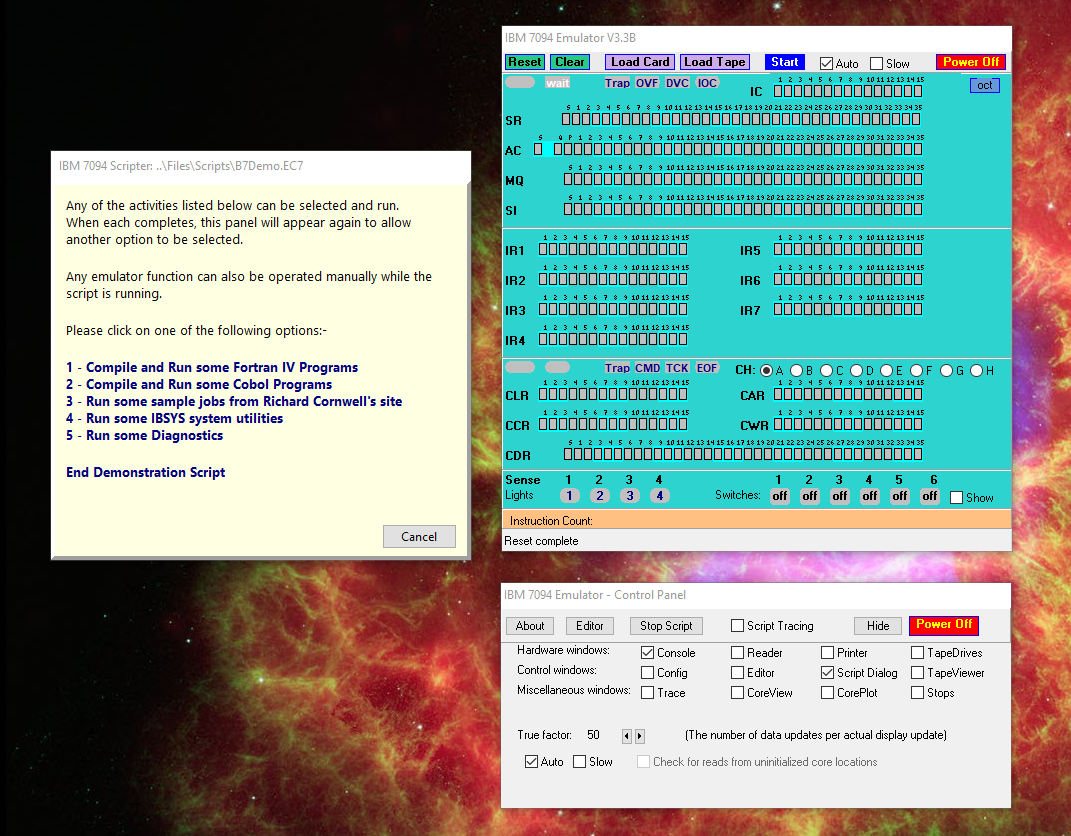Toggle sense switch 2 off button
Viewport: 1071px width, 836px height.
coord(810,497)
